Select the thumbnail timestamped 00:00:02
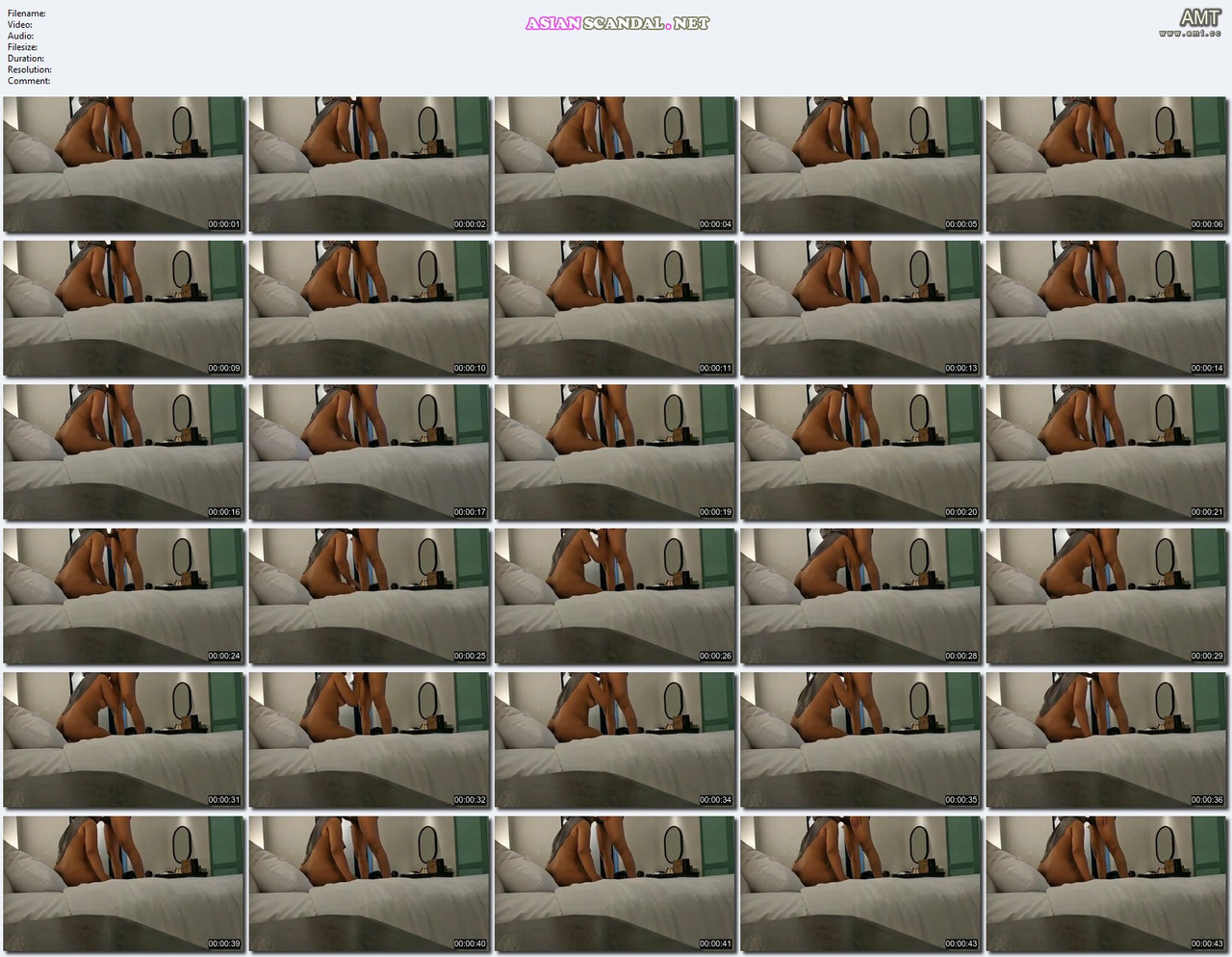 point(370,164)
